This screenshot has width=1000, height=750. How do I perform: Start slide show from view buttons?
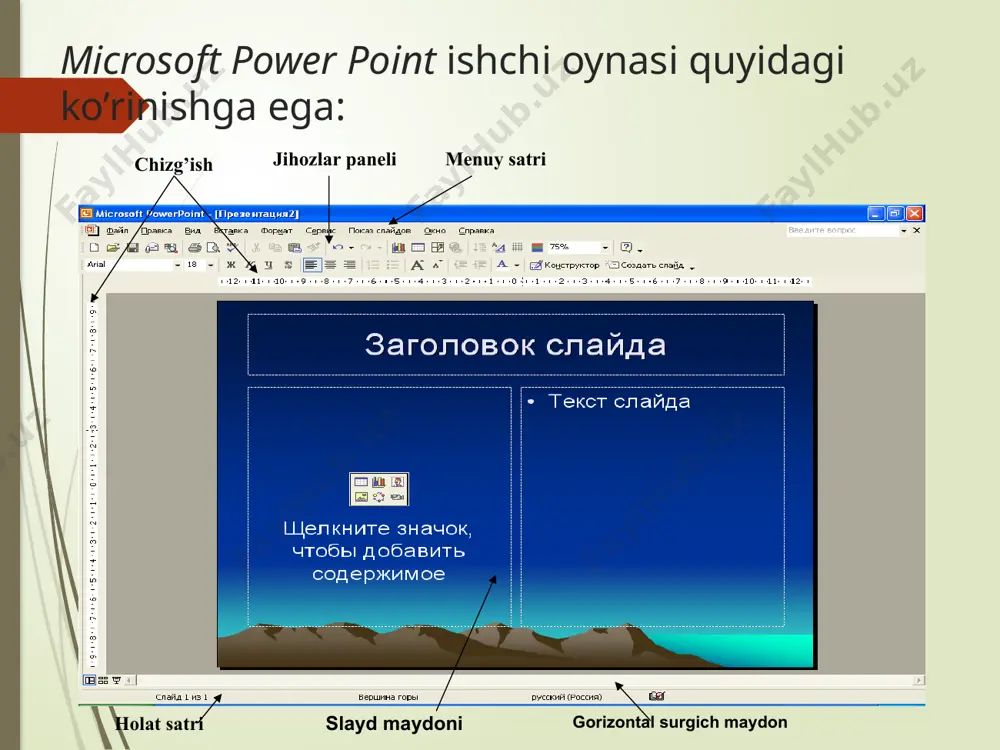[116, 680]
